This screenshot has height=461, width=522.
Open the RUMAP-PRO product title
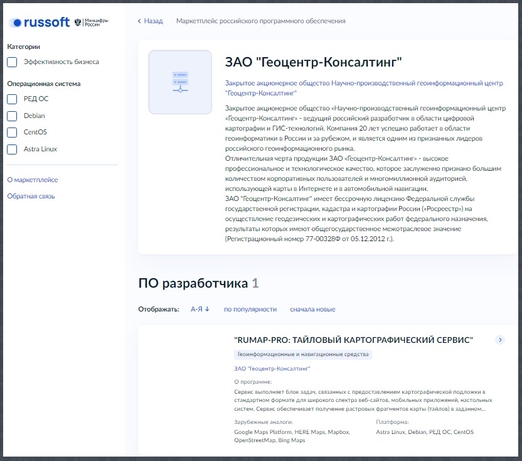coord(353,340)
